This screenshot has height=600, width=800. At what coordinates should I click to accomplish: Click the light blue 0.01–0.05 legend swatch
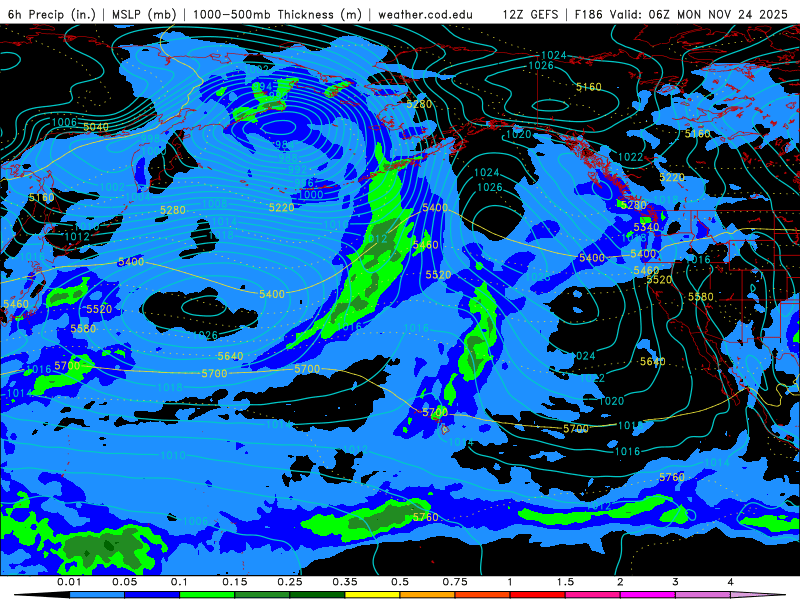tap(97, 595)
